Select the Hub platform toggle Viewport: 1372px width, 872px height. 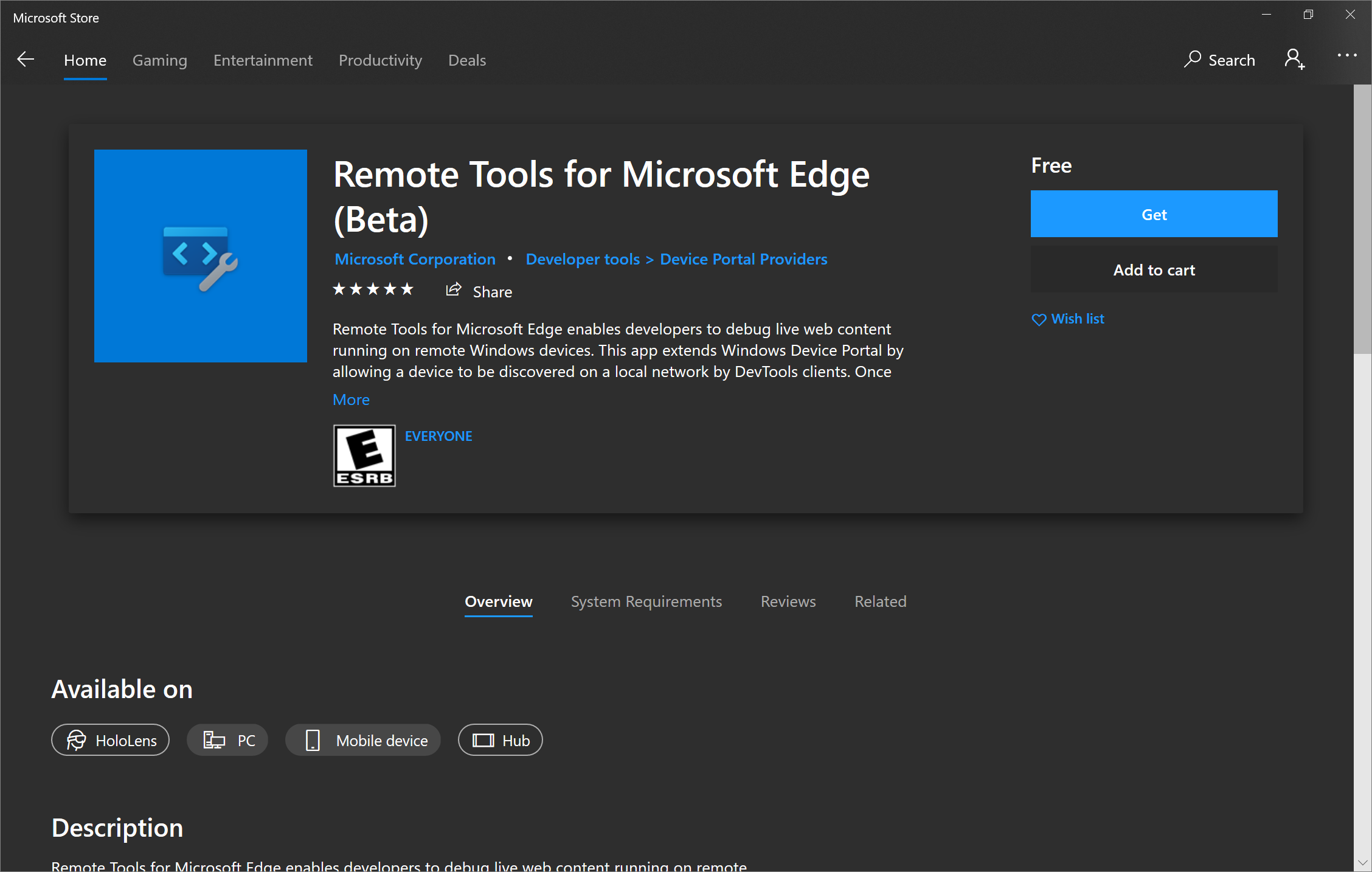pyautogui.click(x=500, y=741)
